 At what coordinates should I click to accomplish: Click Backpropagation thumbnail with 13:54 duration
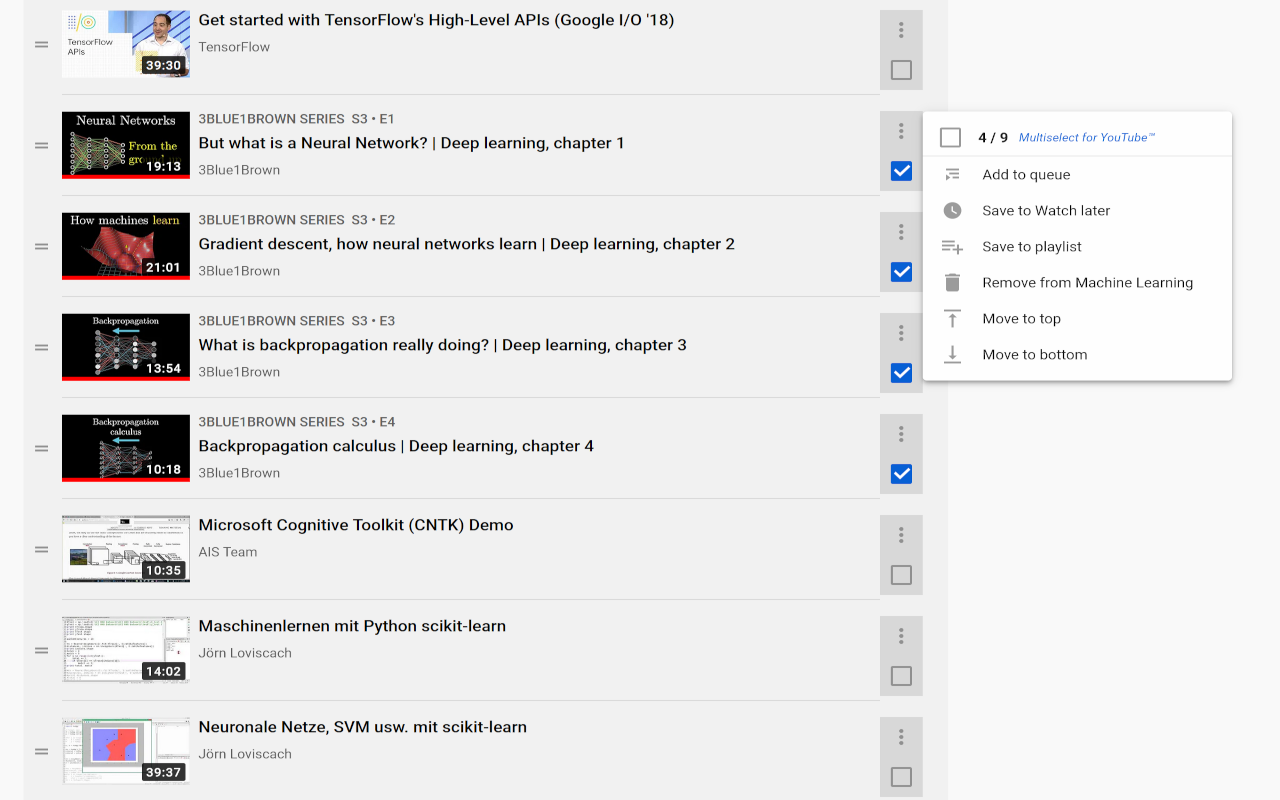pyautogui.click(x=126, y=347)
